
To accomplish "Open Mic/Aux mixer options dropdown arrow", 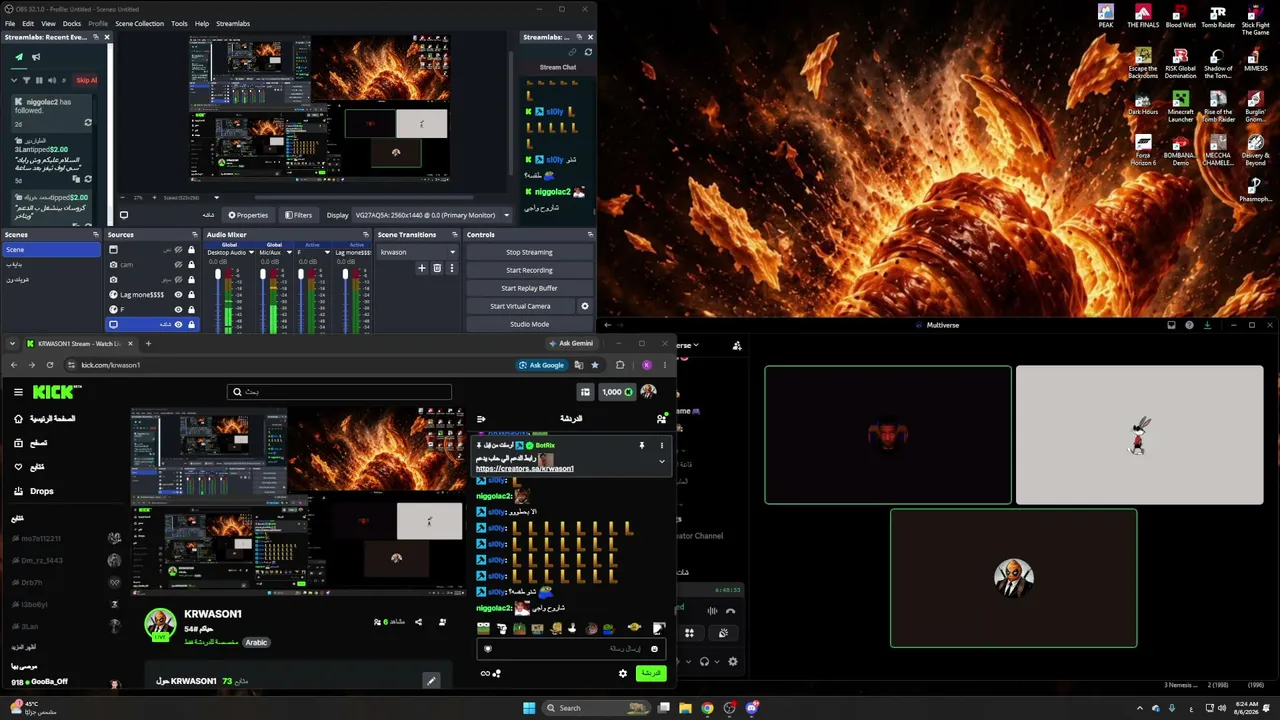I will (x=289, y=252).
